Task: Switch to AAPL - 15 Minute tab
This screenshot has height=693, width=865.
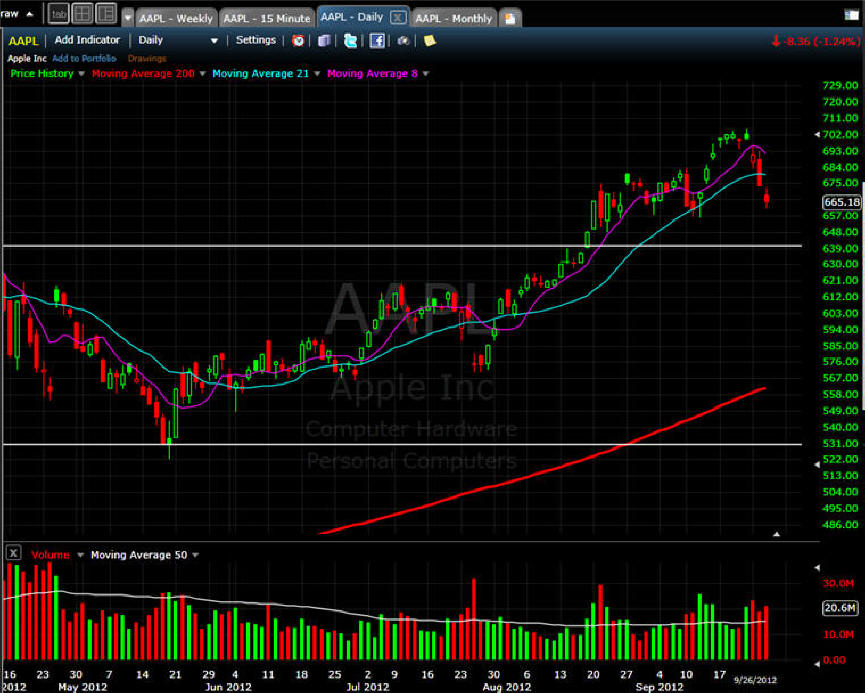Action: click(266, 18)
